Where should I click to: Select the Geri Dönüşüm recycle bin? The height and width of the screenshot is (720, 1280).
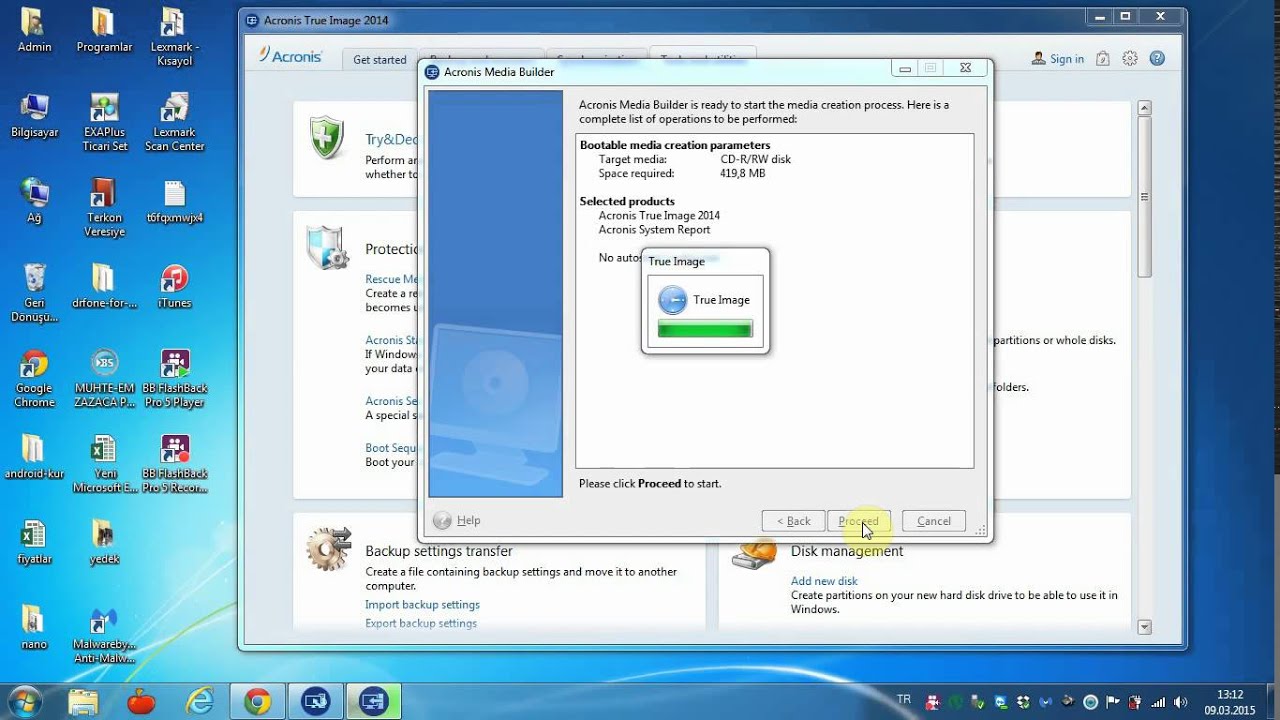click(34, 293)
